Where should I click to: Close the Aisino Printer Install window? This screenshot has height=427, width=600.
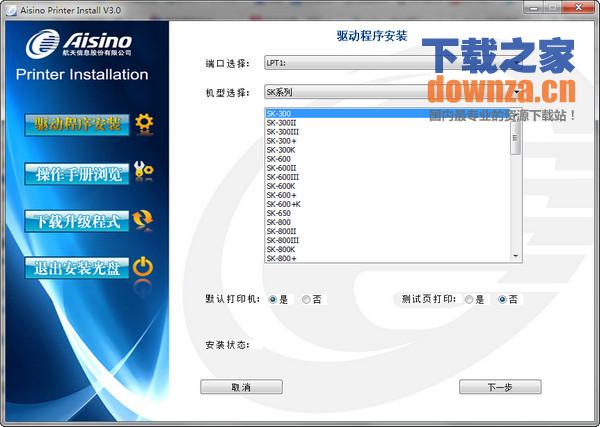(579, 7)
